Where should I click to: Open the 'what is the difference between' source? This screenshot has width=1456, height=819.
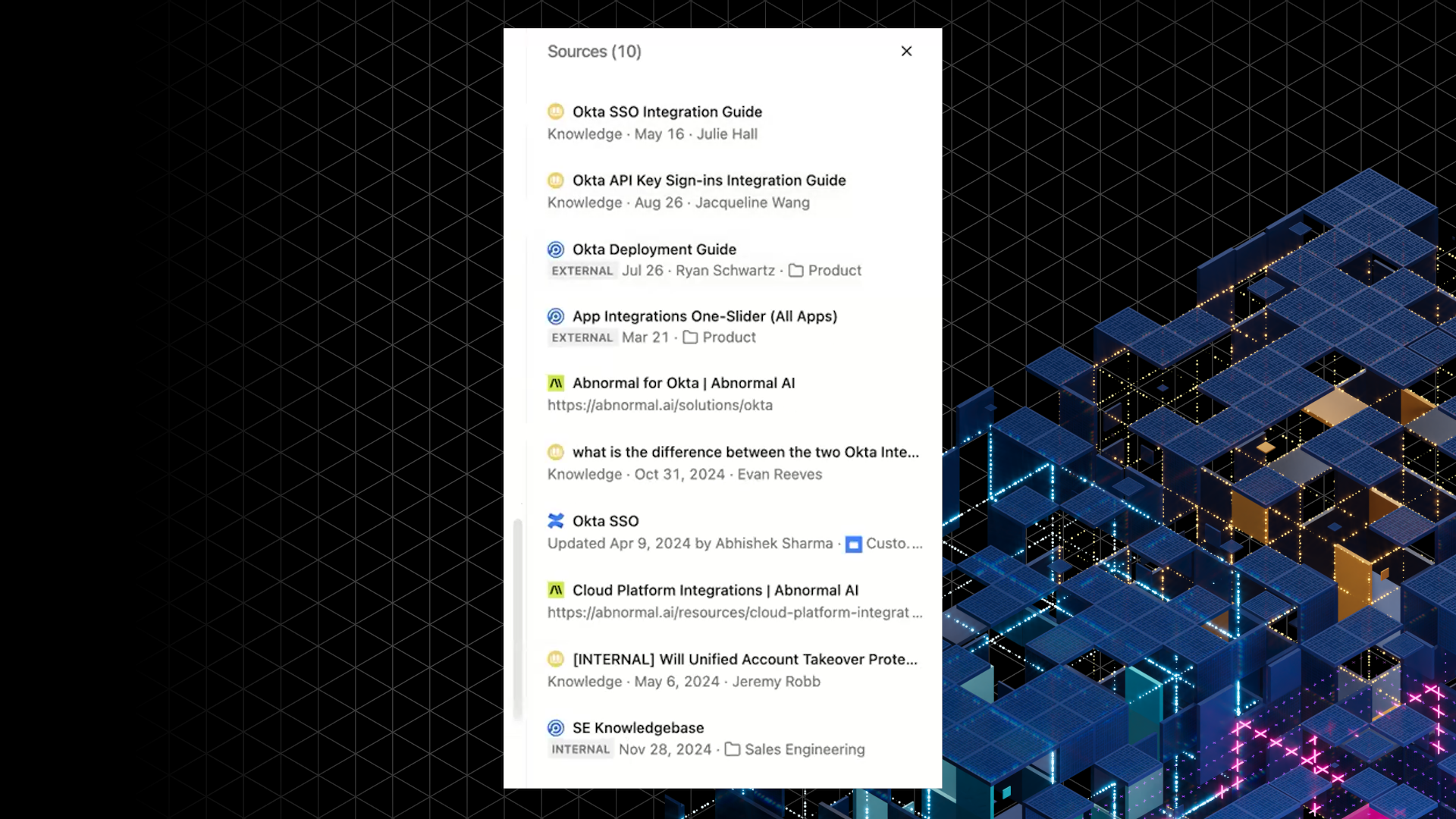tap(745, 452)
